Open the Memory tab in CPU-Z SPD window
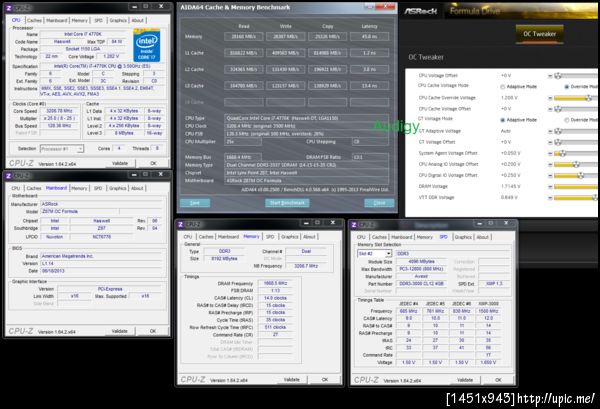600x409 pixels. pyautogui.click(x=424, y=237)
